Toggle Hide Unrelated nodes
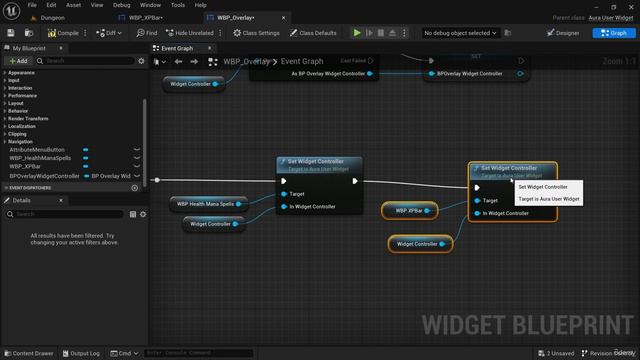Screen dimensions: 640x360 click(x=189, y=33)
